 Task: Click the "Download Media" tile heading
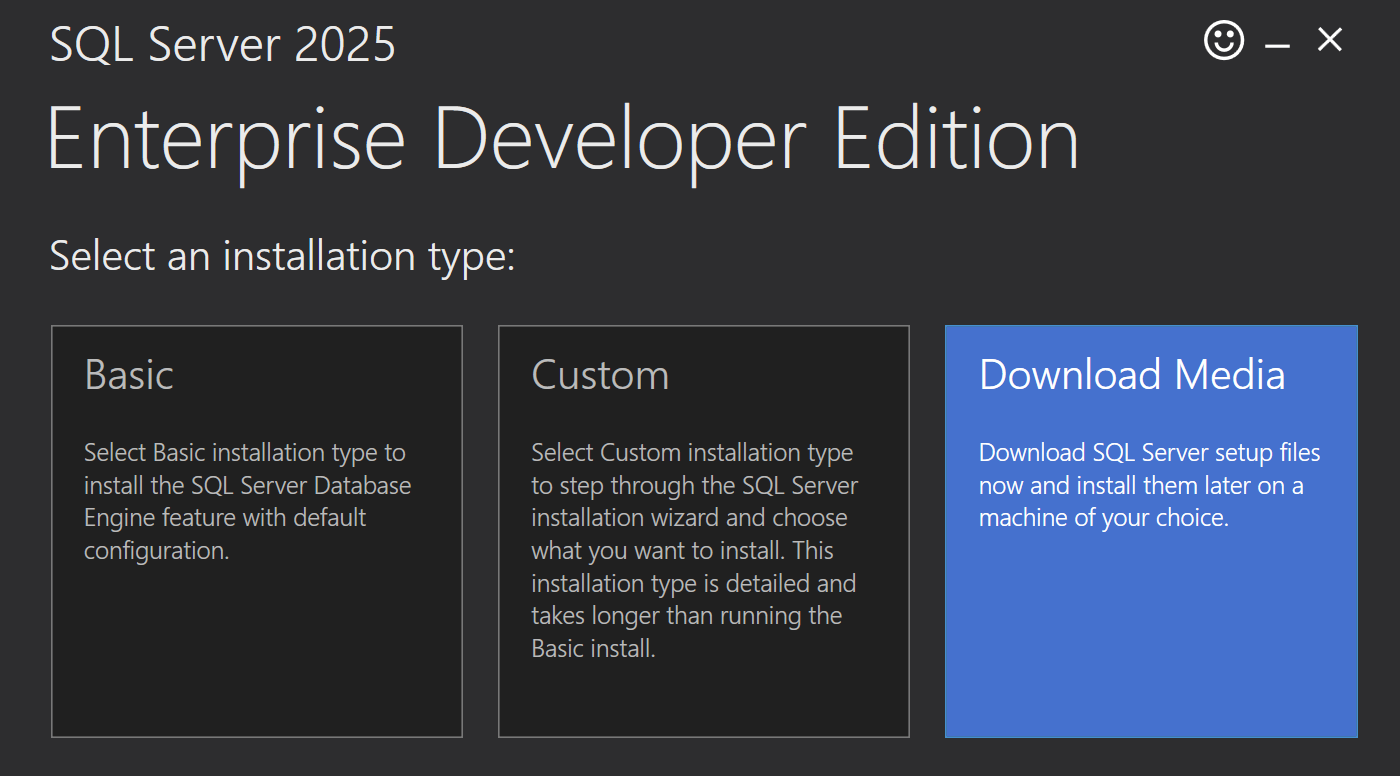[x=1132, y=375]
